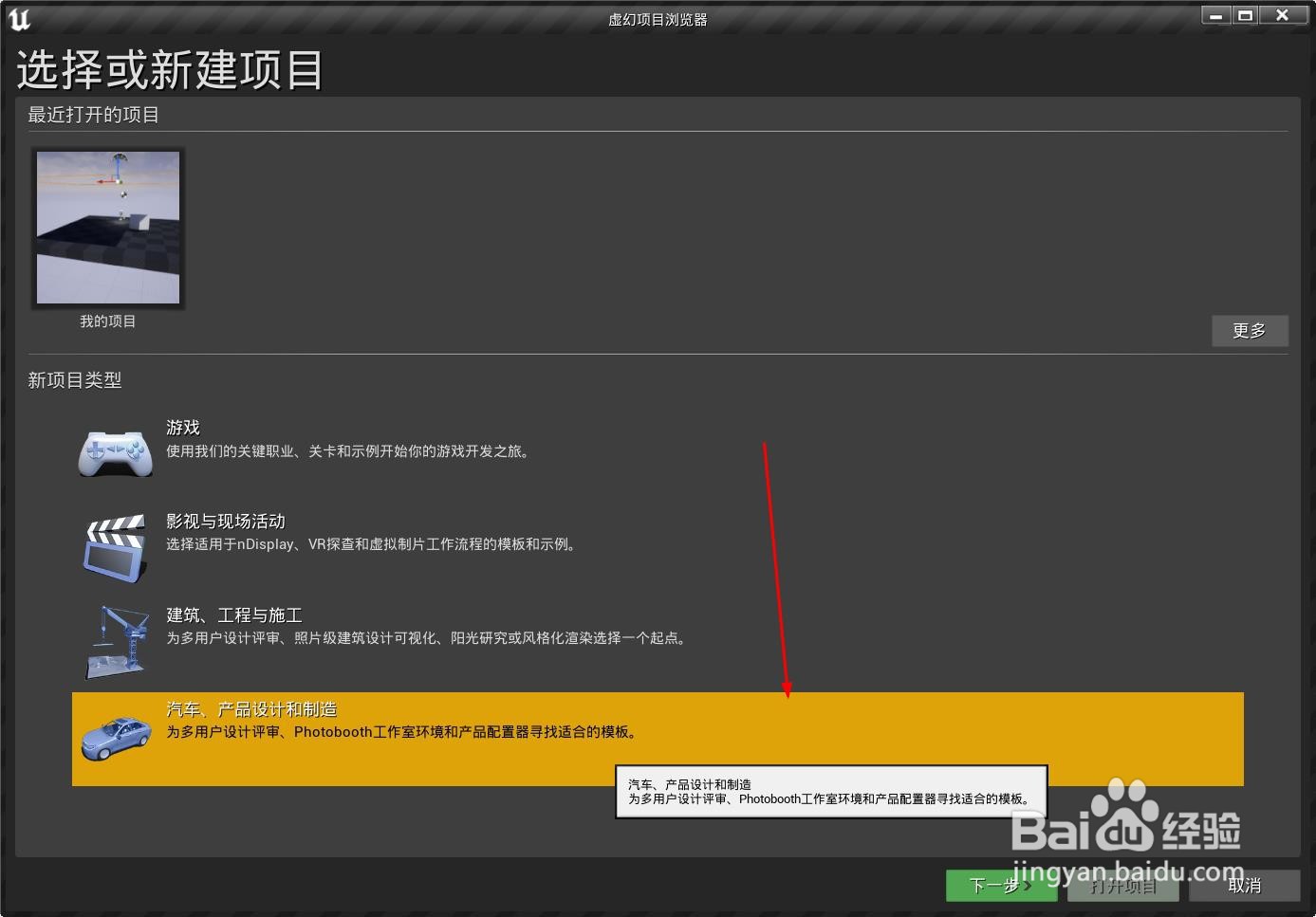The height and width of the screenshot is (917, 1316).
Task: Click the blue car icon for automotive templates
Action: point(115,737)
